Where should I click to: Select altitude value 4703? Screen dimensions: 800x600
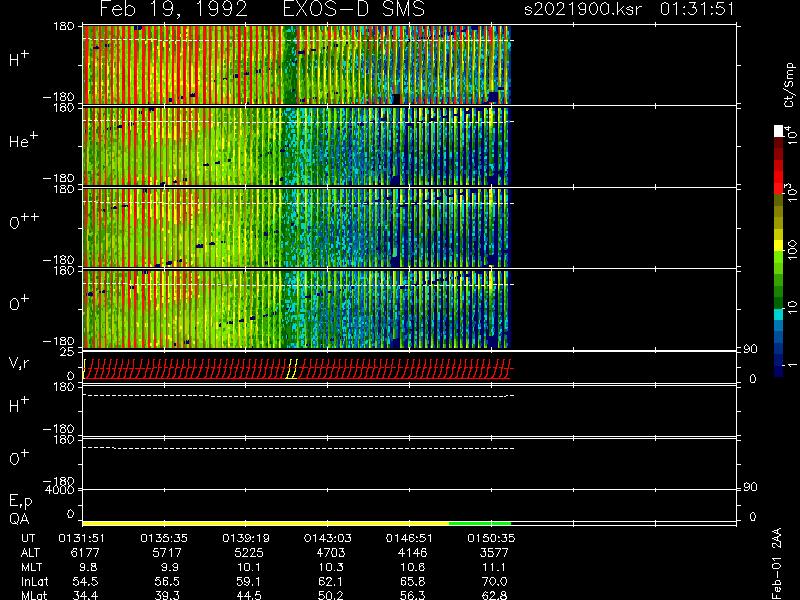330,553
